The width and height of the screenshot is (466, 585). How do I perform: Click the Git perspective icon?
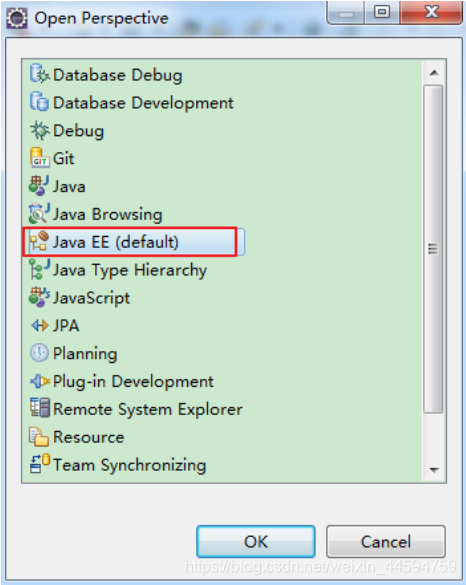click(x=40, y=158)
